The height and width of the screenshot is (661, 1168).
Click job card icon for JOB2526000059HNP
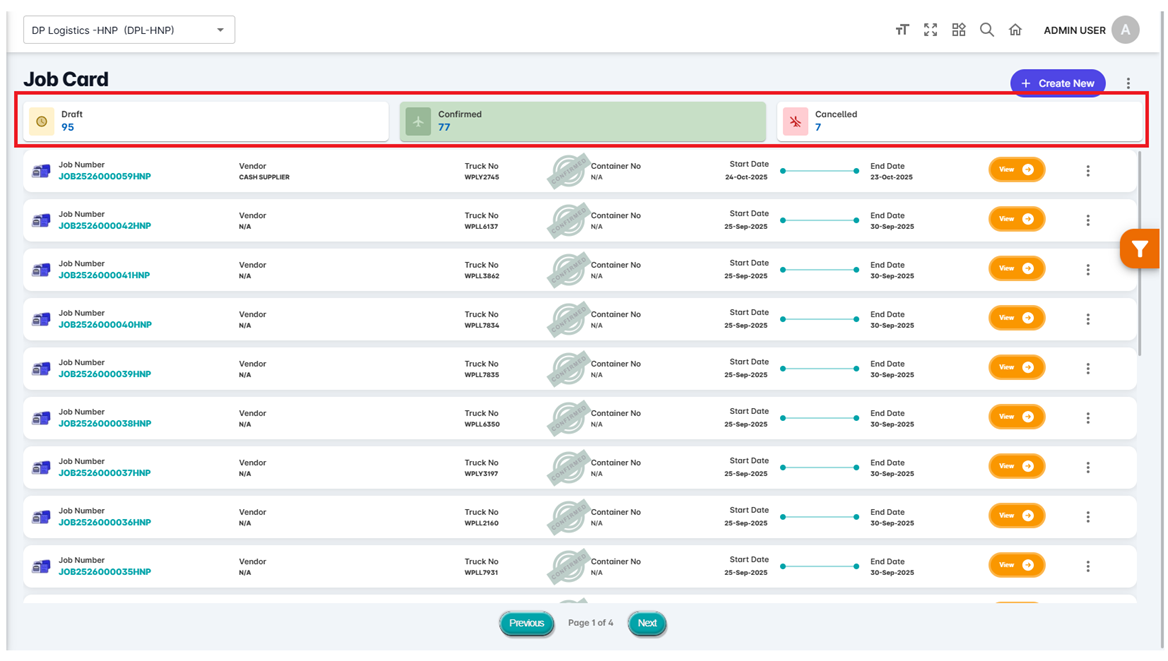click(x=41, y=171)
